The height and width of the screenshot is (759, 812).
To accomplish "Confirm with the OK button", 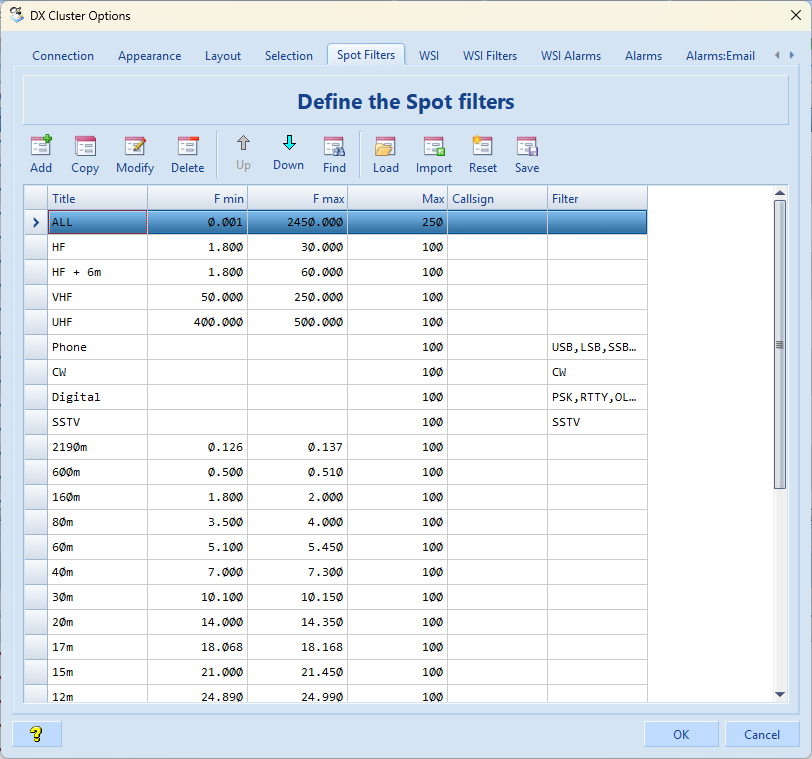I will (x=681, y=734).
